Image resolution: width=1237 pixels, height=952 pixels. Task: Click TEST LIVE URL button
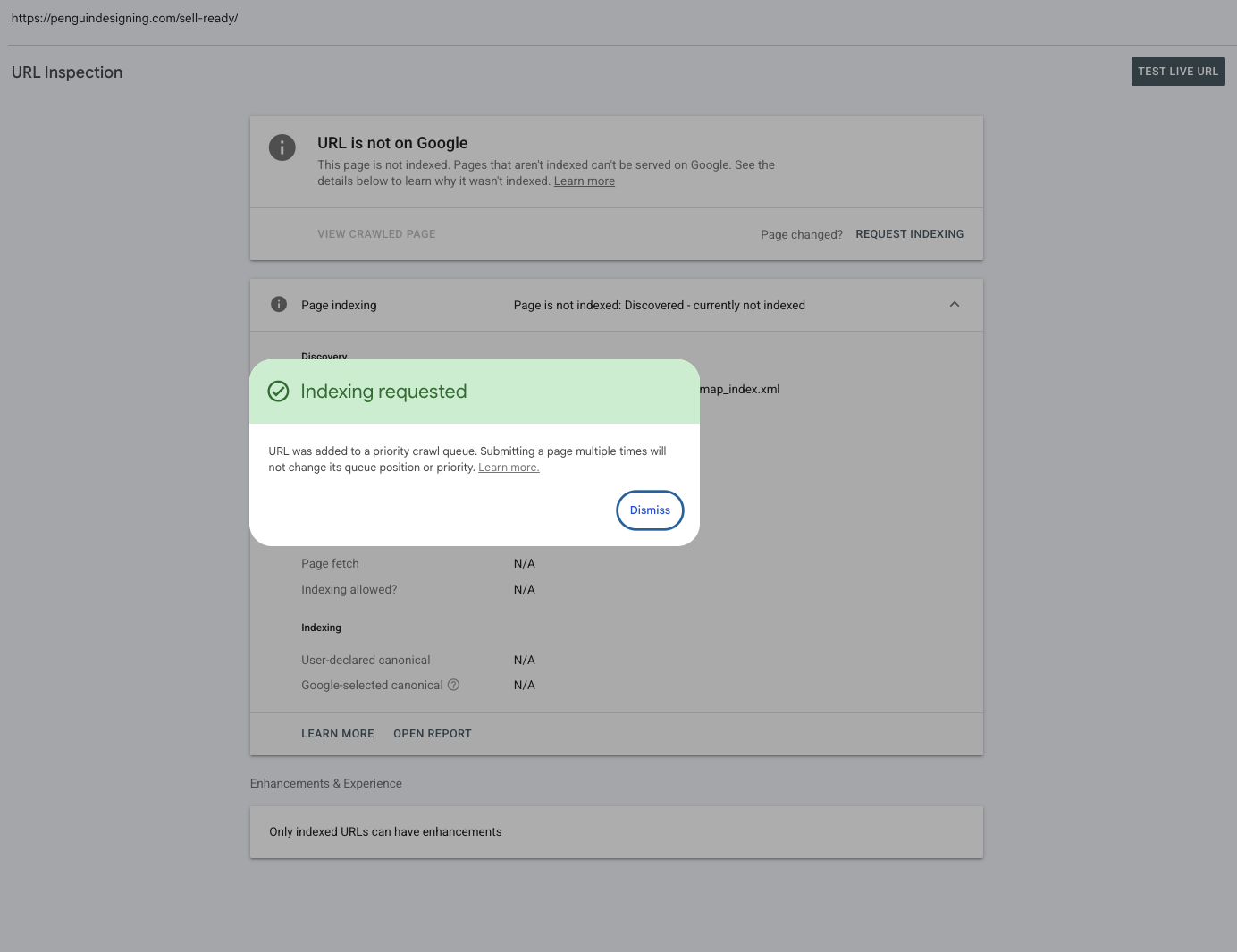click(x=1178, y=72)
